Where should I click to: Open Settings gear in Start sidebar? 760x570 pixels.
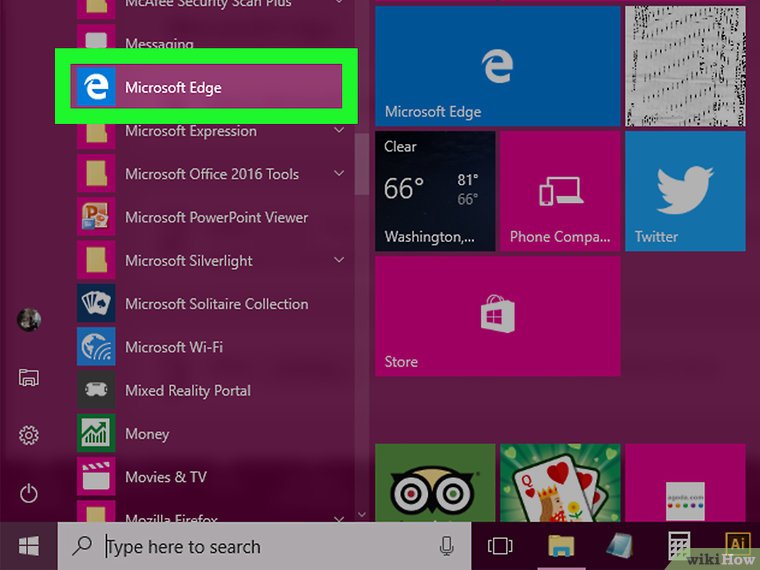(x=29, y=435)
